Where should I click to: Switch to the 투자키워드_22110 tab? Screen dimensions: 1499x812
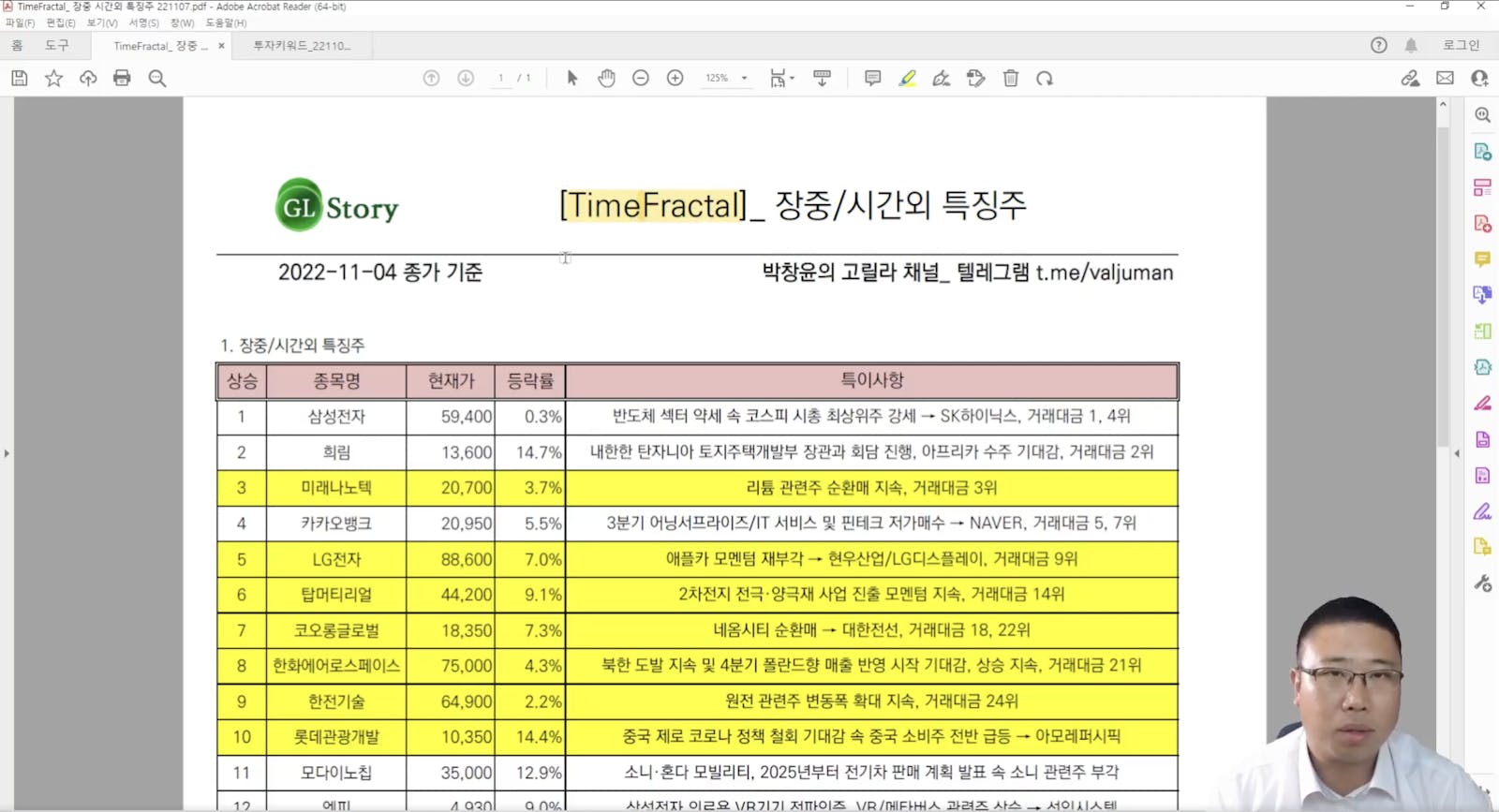tap(302, 45)
